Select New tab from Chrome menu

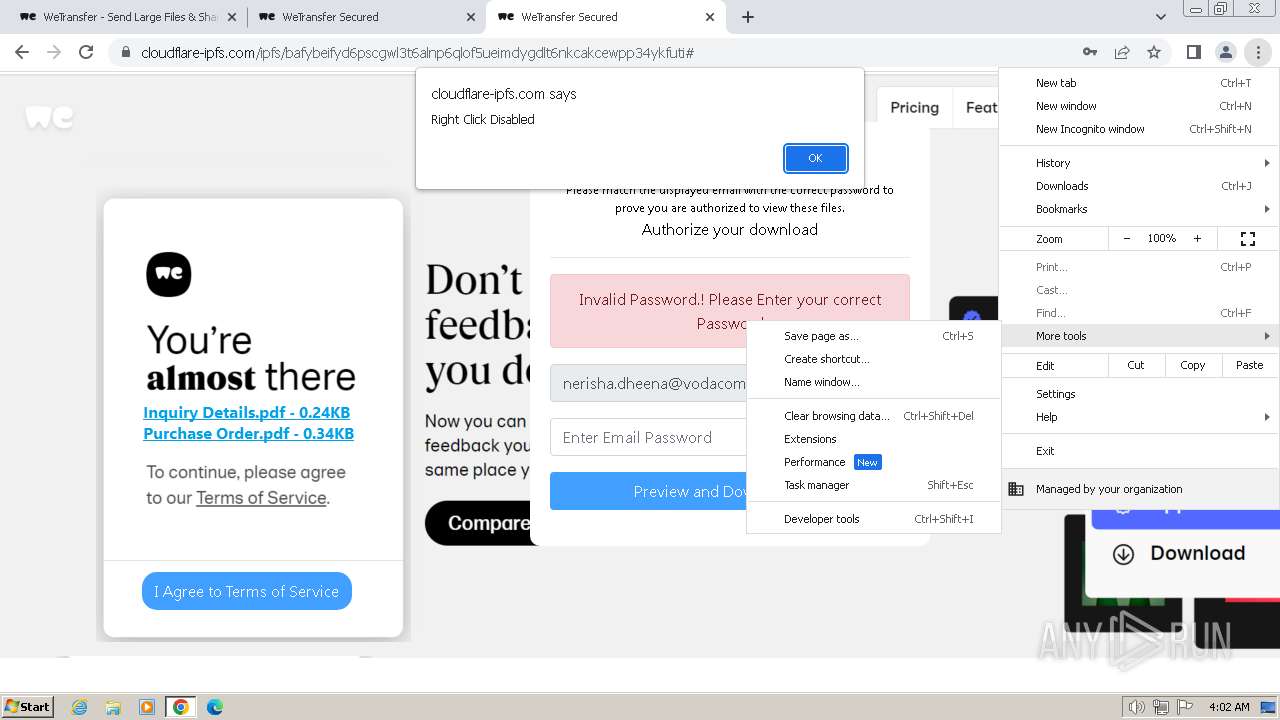point(1140,83)
